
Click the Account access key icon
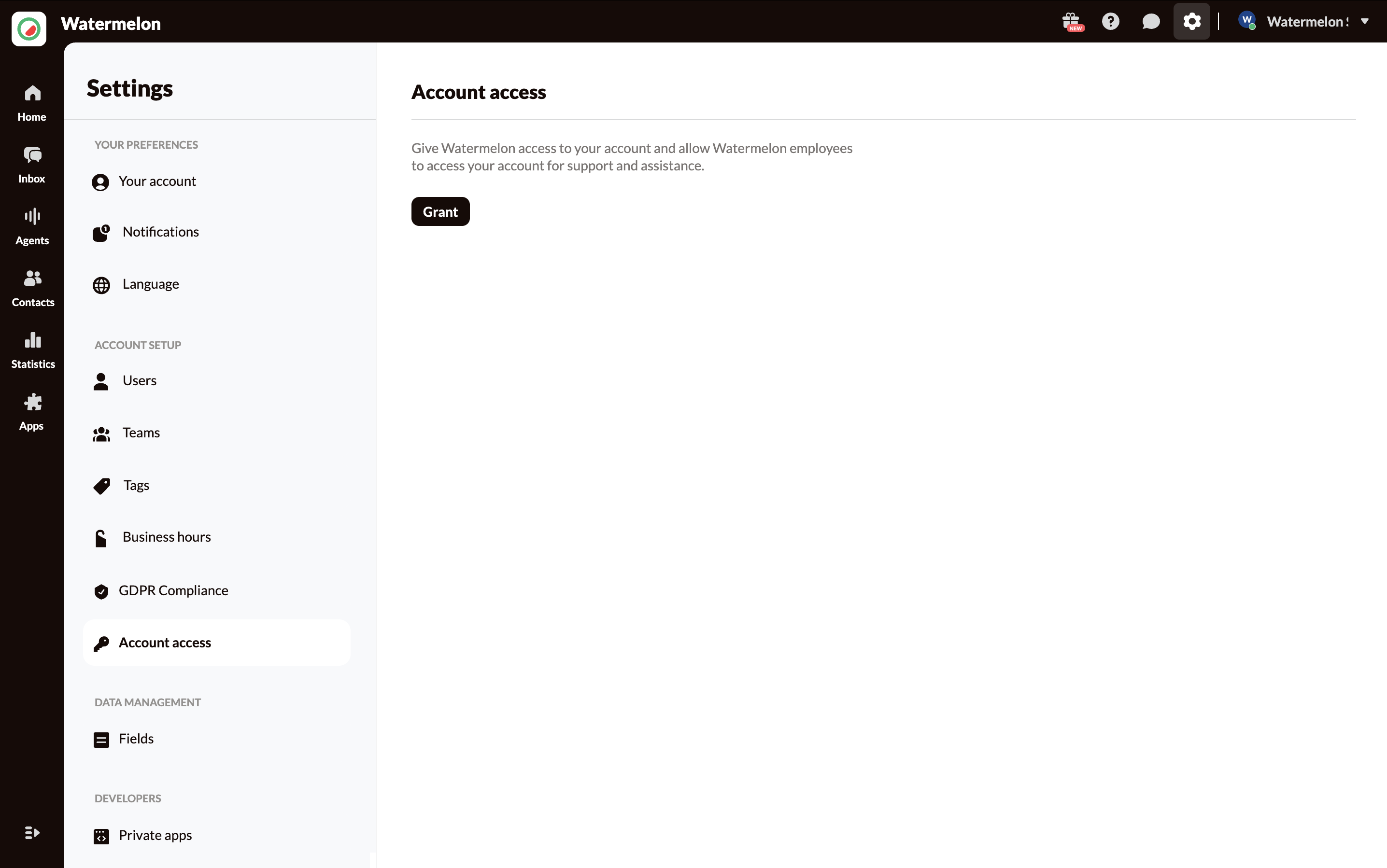[x=101, y=644]
